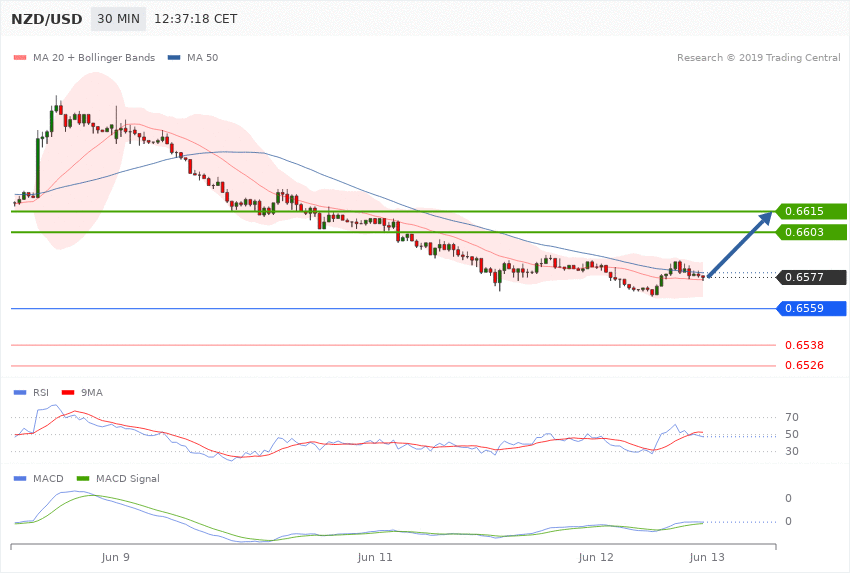Click the MA 50 legend label
This screenshot has width=850, height=576.
[x=202, y=57]
